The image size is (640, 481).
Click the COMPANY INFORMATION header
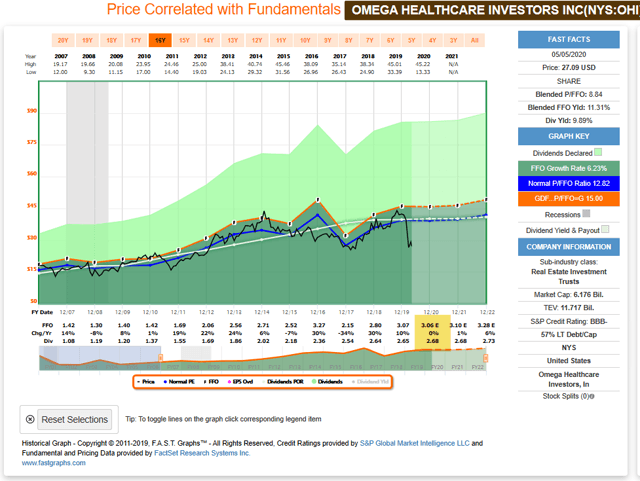pyautogui.click(x=569, y=247)
